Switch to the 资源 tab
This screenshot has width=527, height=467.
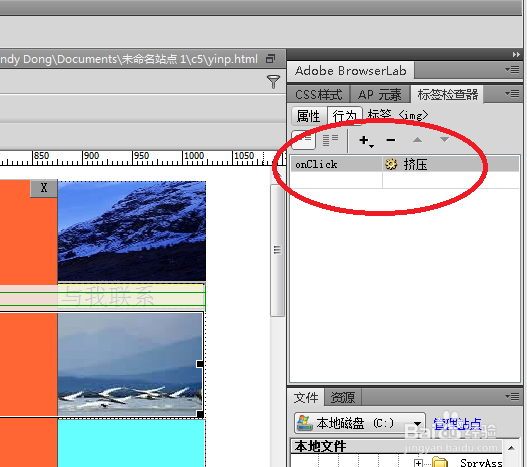tap(342, 398)
